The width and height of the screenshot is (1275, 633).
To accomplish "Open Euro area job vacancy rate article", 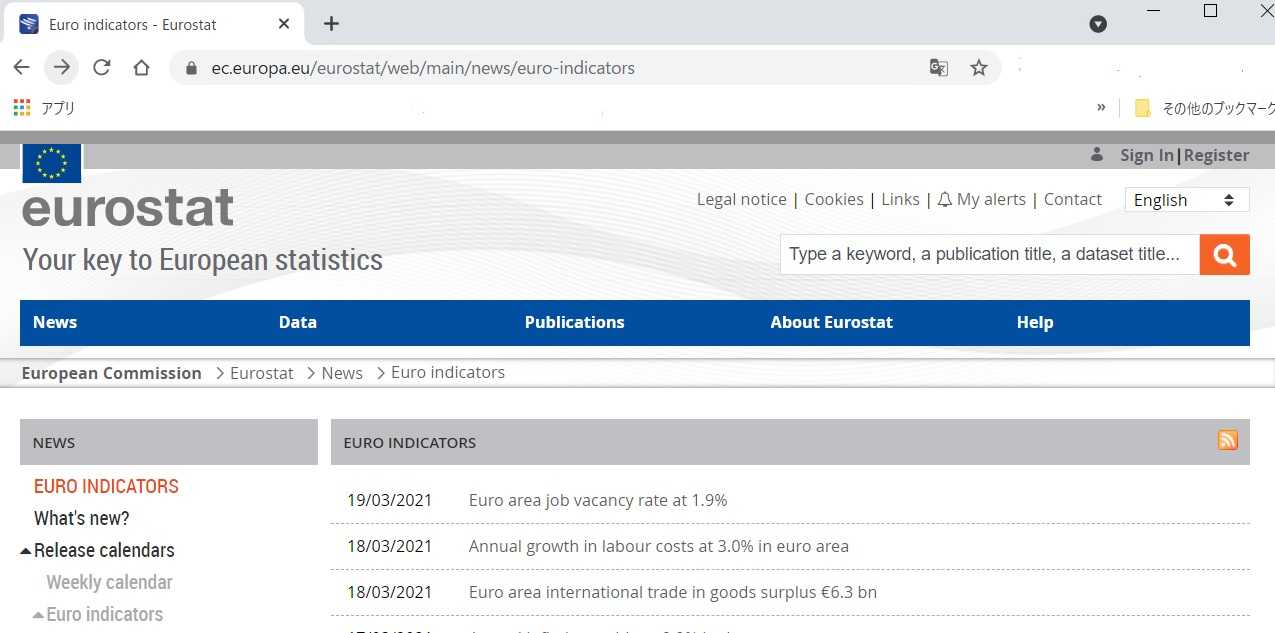I will tap(597, 500).
